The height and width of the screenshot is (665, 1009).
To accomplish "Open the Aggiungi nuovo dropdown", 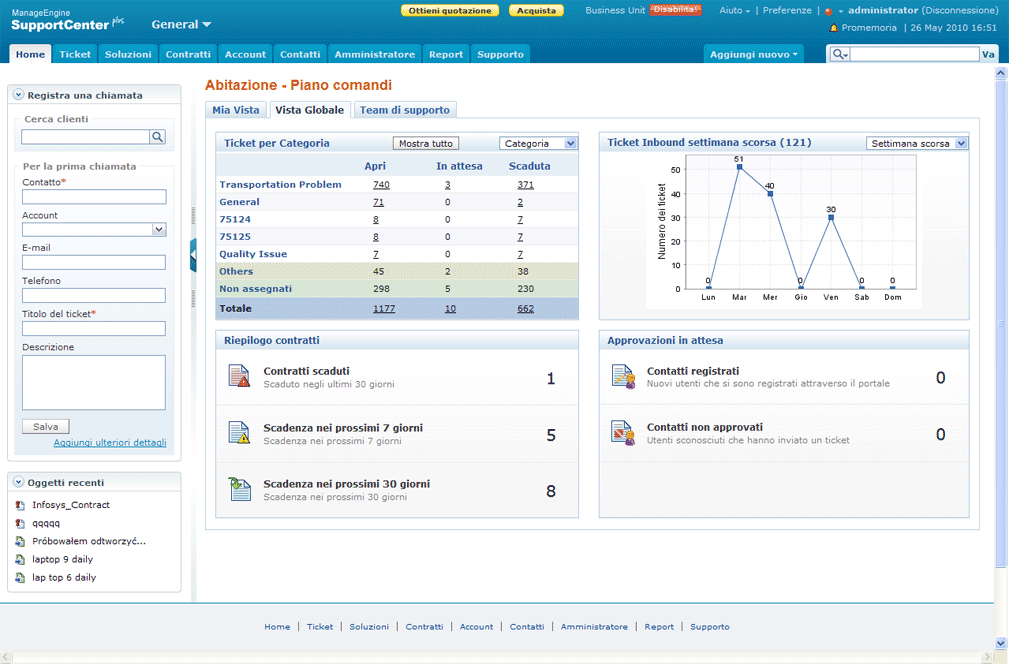I will tap(754, 54).
